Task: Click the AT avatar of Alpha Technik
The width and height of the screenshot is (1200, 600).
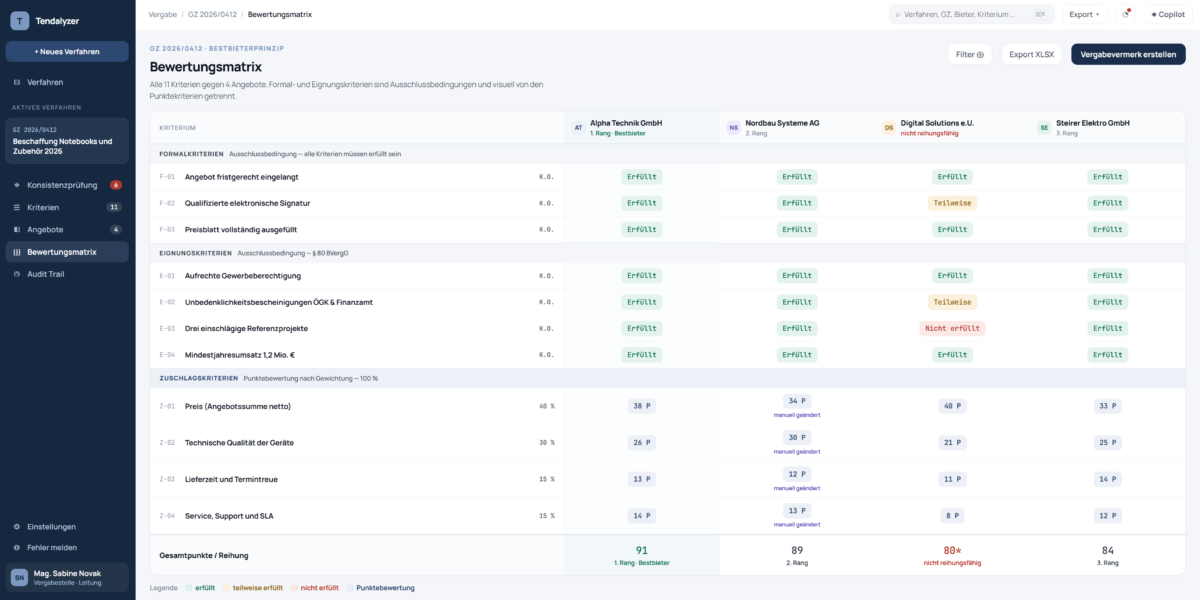Action: (x=578, y=128)
